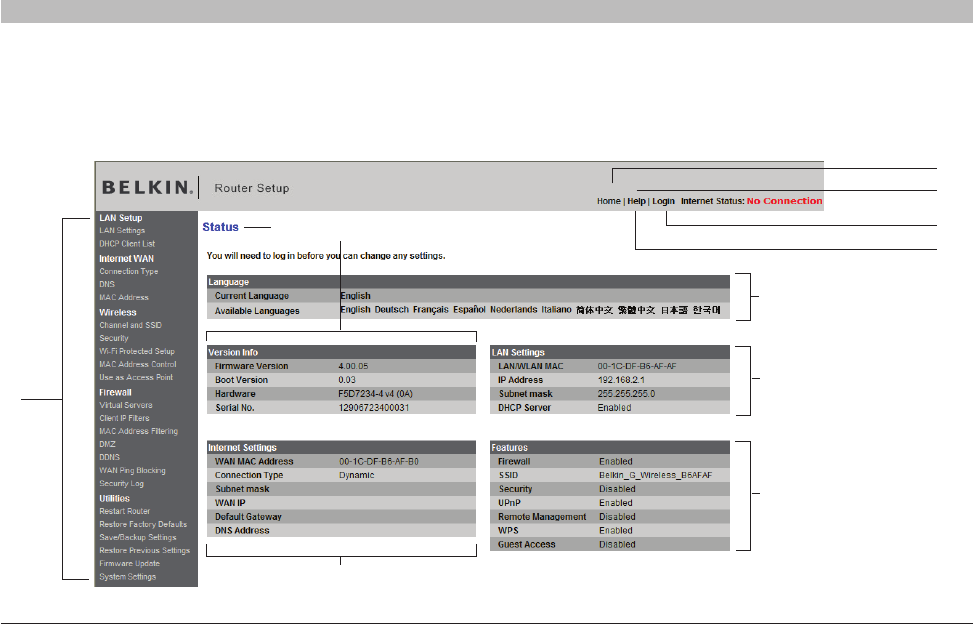Select Français as the language

point(430,310)
